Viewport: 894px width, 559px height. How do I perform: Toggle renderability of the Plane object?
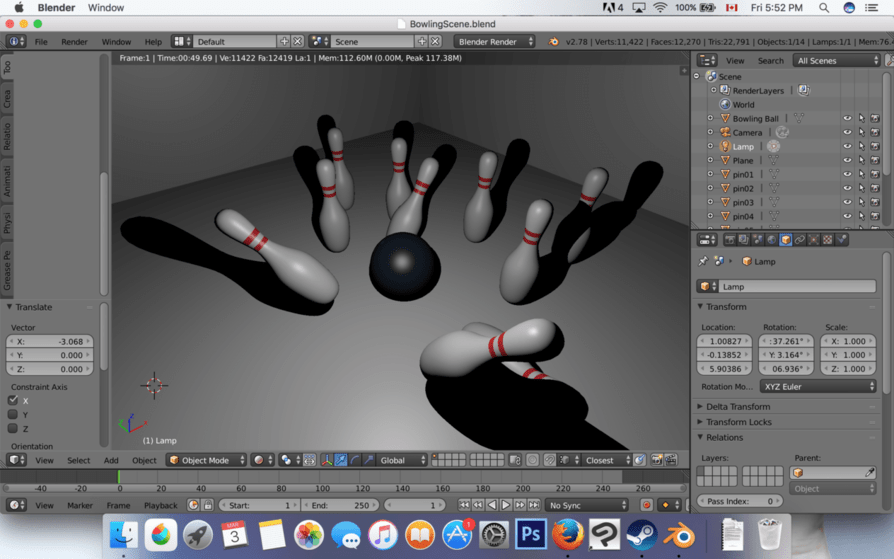[875, 161]
